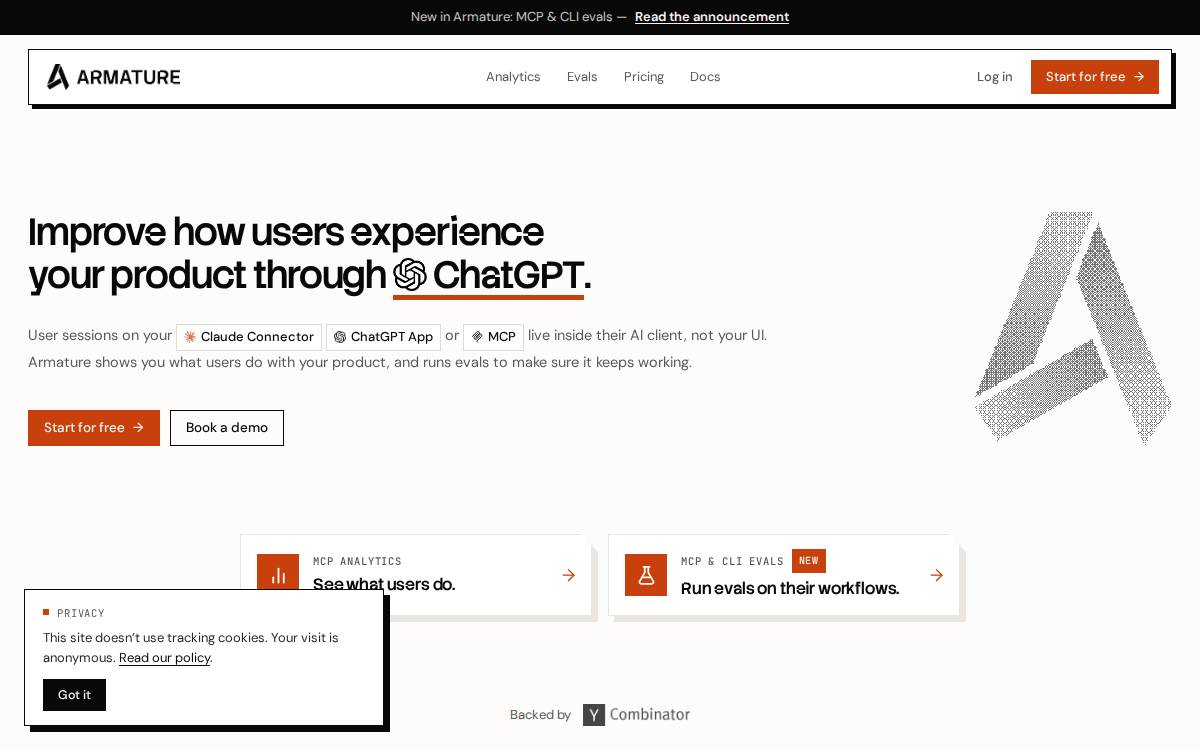Click Start for free in the navbar
1200x750 pixels.
(1095, 77)
